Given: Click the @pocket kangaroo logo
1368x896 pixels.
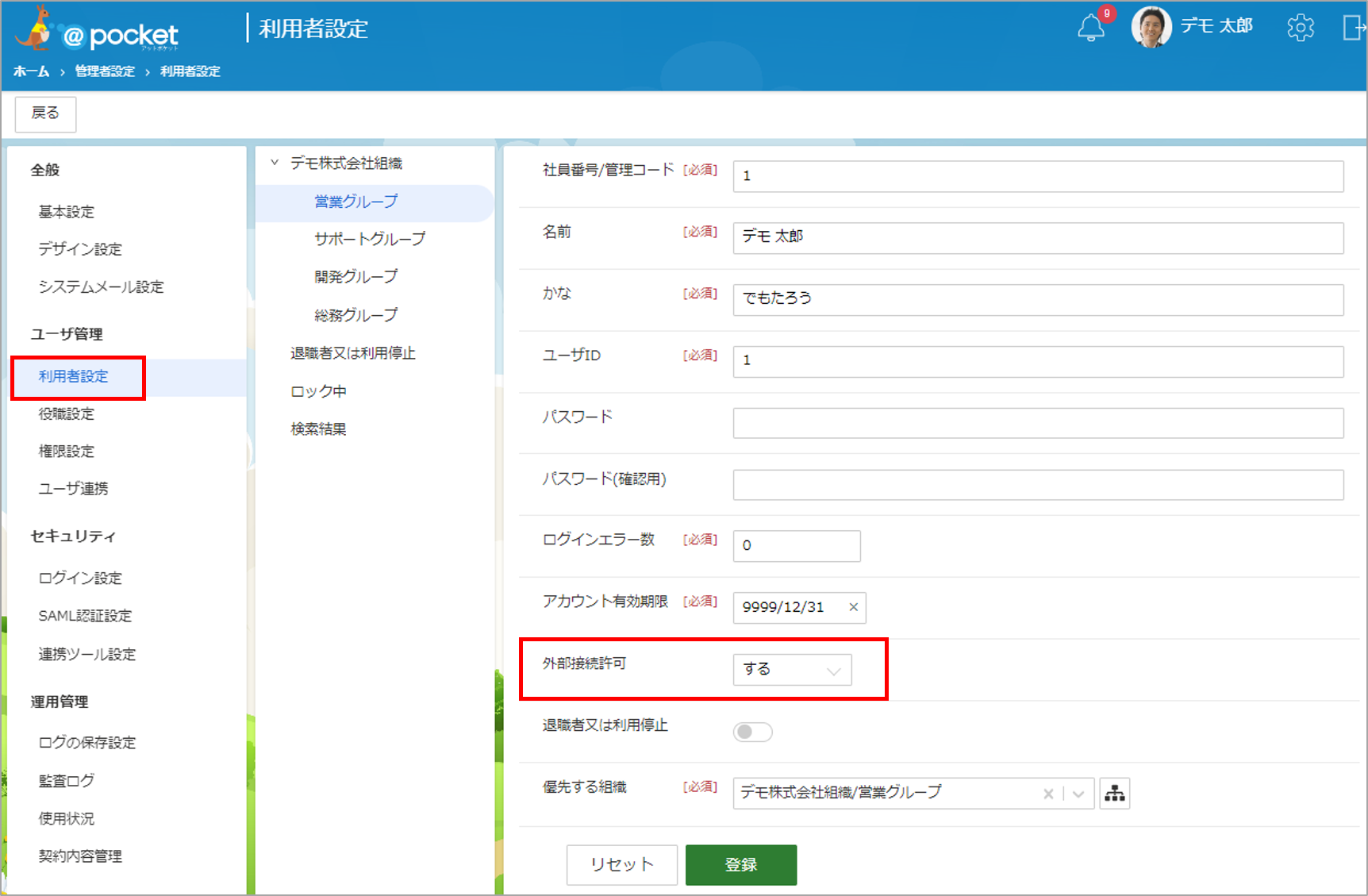Looking at the screenshot, I should [x=96, y=30].
